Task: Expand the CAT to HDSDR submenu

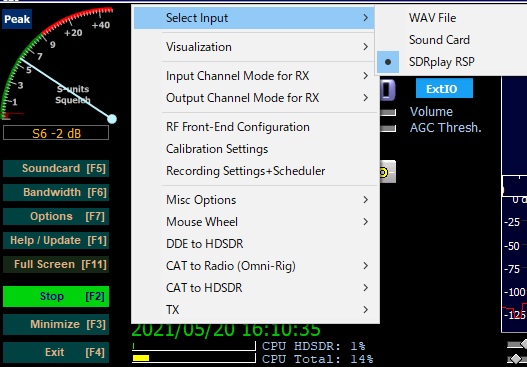Action: pos(254,288)
